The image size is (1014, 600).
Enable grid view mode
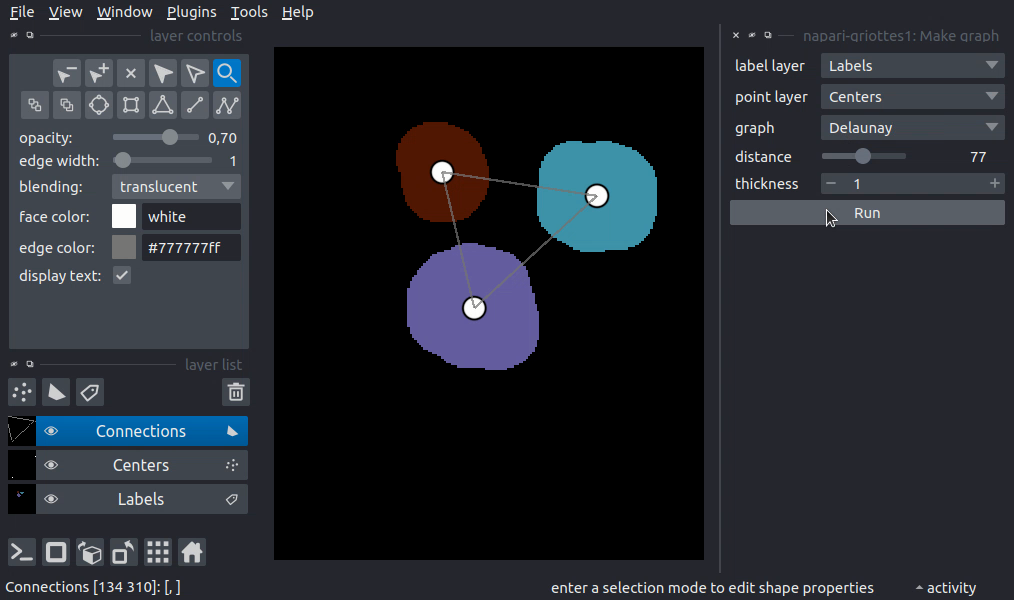(x=157, y=552)
